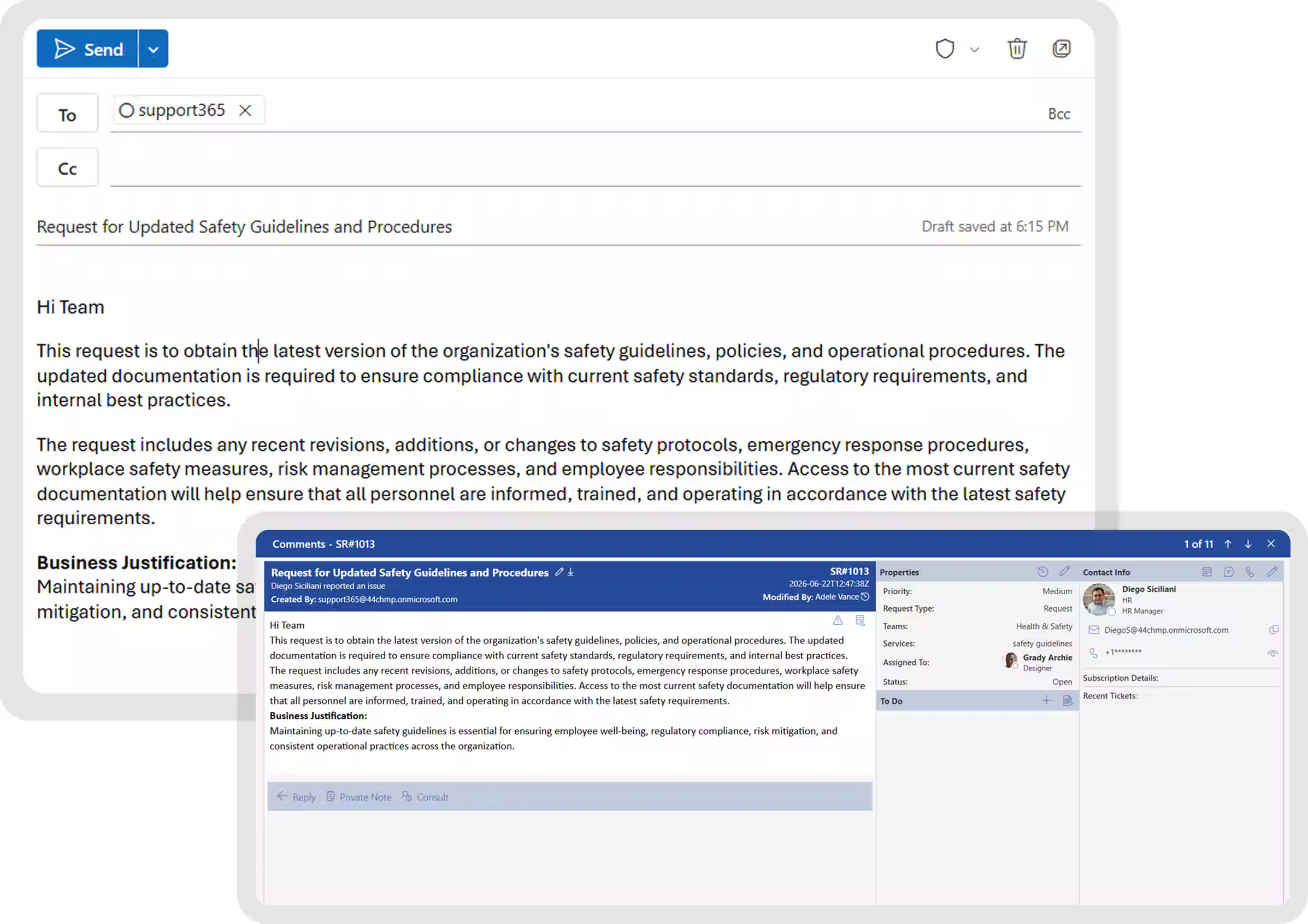Click the Recent Tickets label
Viewport: 1308px width, 924px height.
[x=1109, y=696]
